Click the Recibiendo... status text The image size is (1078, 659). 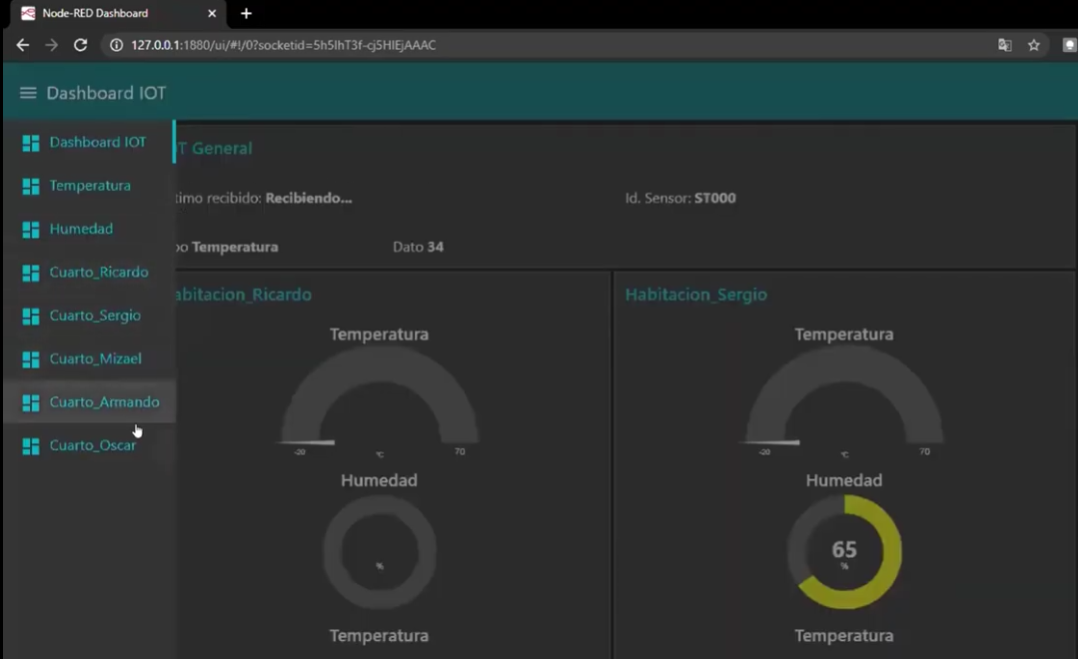tap(309, 198)
